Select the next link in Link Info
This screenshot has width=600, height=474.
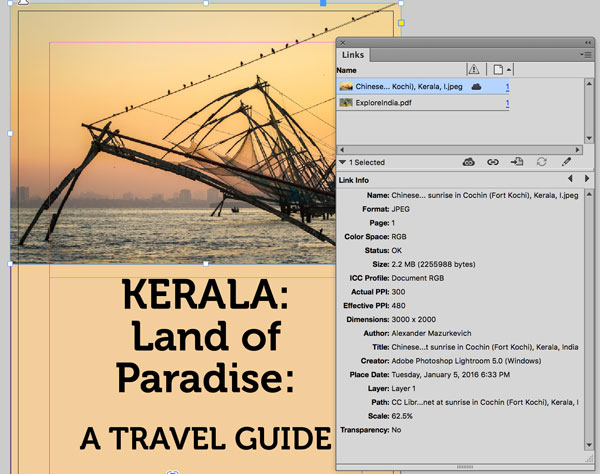click(587, 178)
